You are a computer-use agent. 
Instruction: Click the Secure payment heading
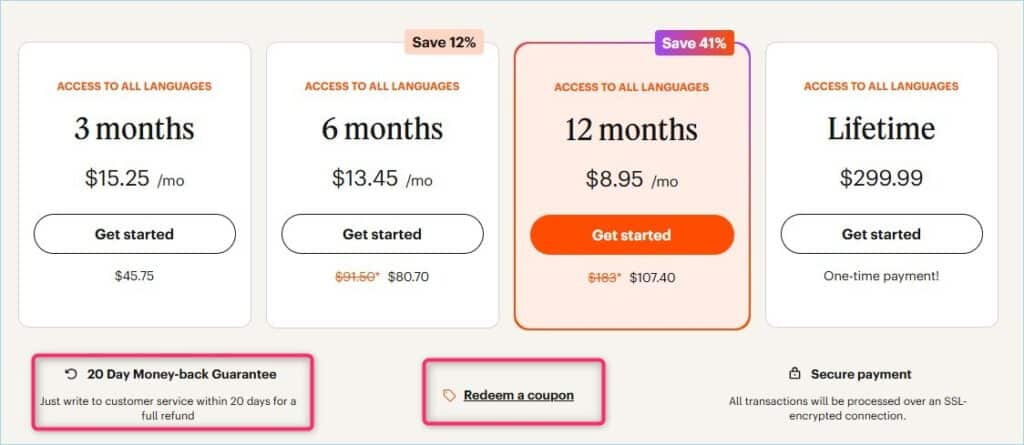pyautogui.click(x=861, y=374)
